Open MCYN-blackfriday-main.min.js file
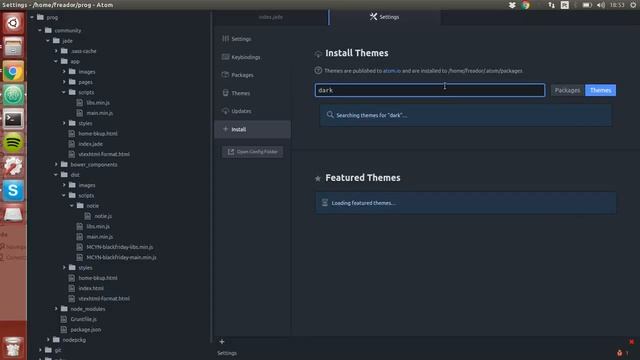 pyautogui.click(x=121, y=258)
